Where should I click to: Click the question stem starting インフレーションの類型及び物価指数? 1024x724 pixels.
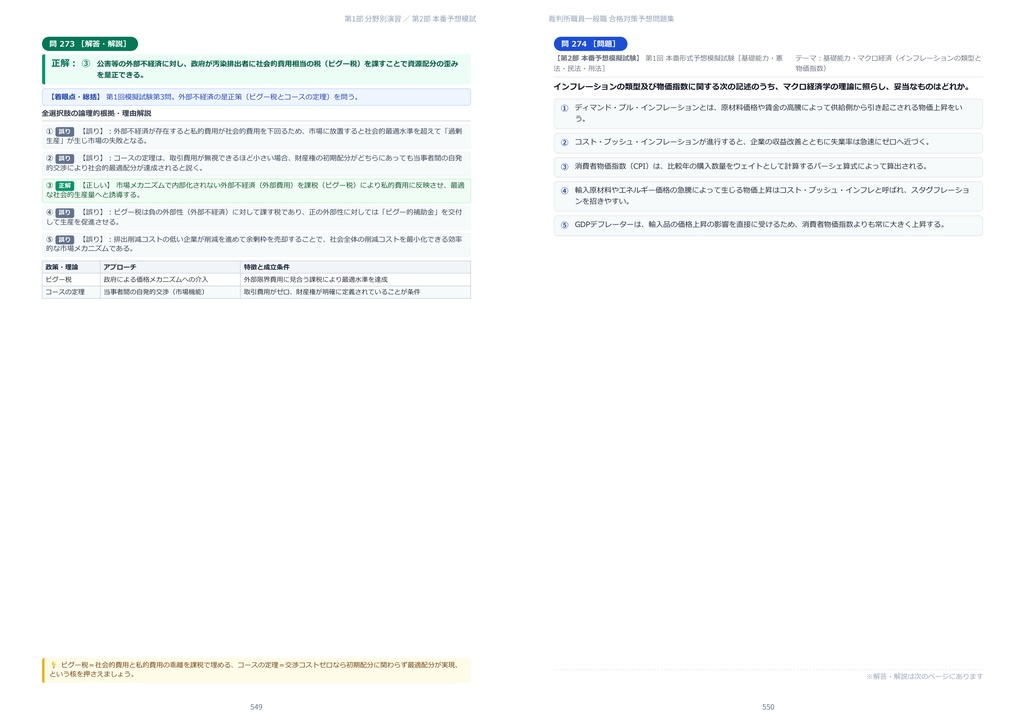tap(761, 87)
